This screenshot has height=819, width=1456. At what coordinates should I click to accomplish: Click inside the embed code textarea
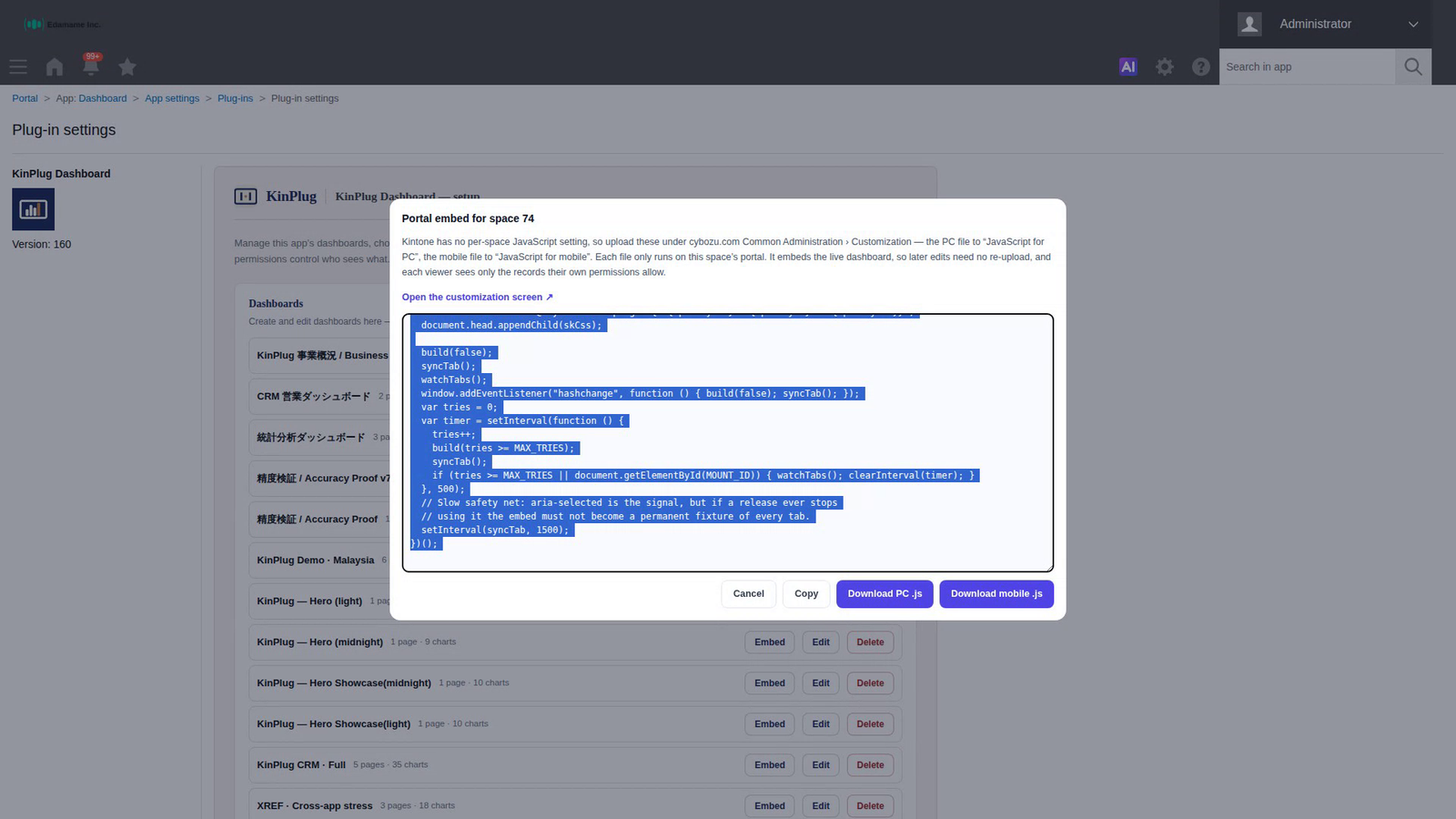click(728, 443)
